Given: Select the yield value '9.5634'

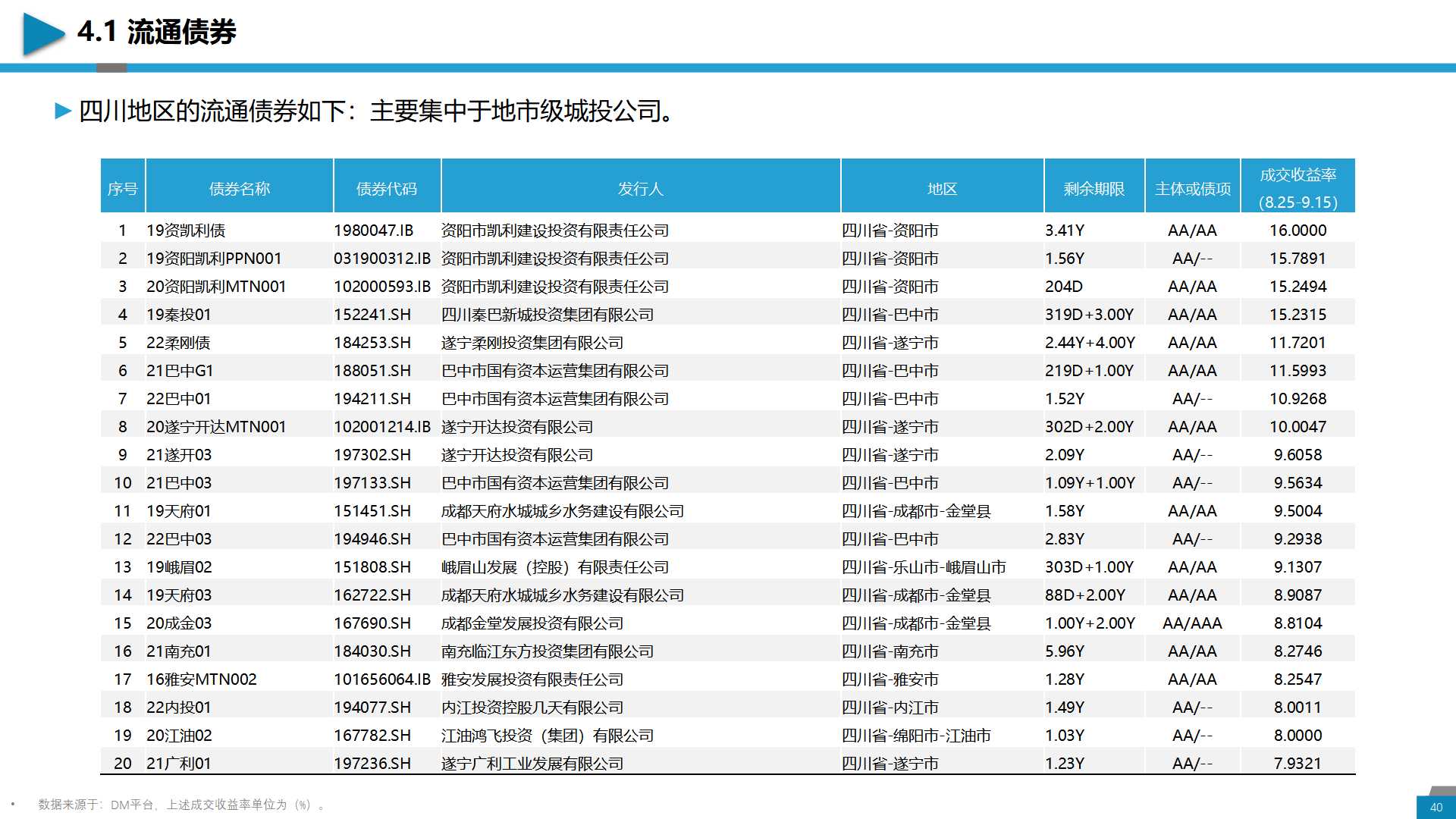Looking at the screenshot, I should pyautogui.click(x=1298, y=483).
